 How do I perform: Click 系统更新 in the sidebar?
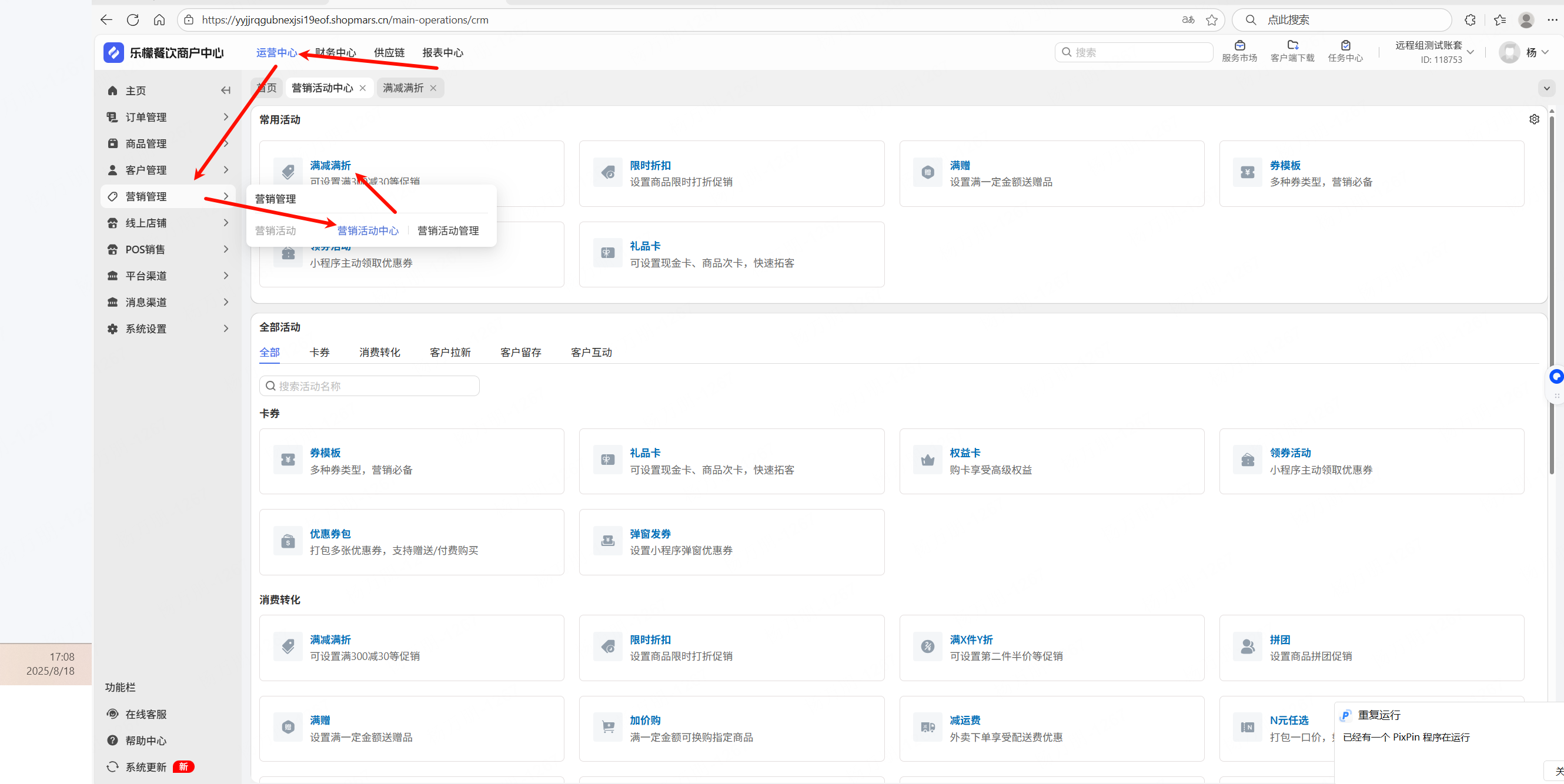146,767
